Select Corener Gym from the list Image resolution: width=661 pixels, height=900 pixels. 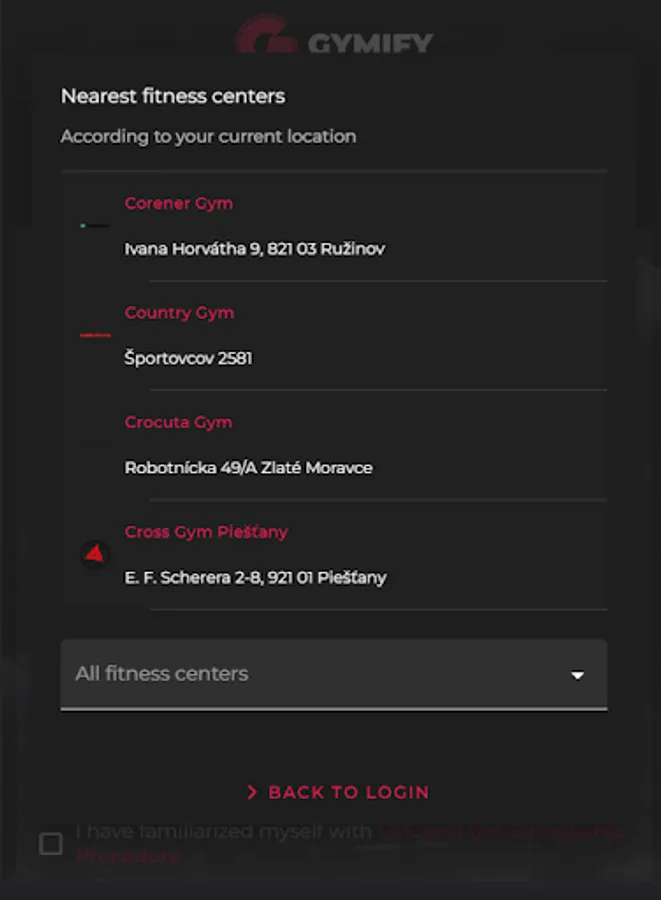coord(179,203)
